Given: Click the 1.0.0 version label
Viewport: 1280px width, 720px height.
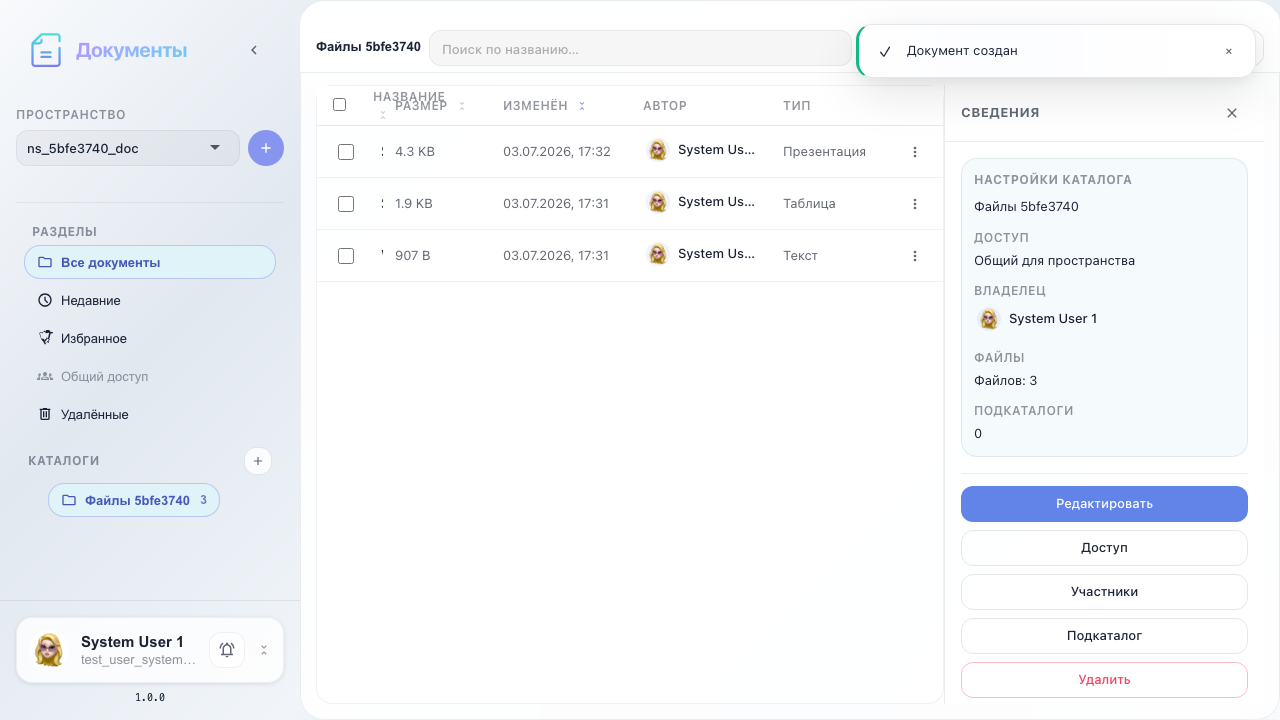Looking at the screenshot, I should pos(150,697).
